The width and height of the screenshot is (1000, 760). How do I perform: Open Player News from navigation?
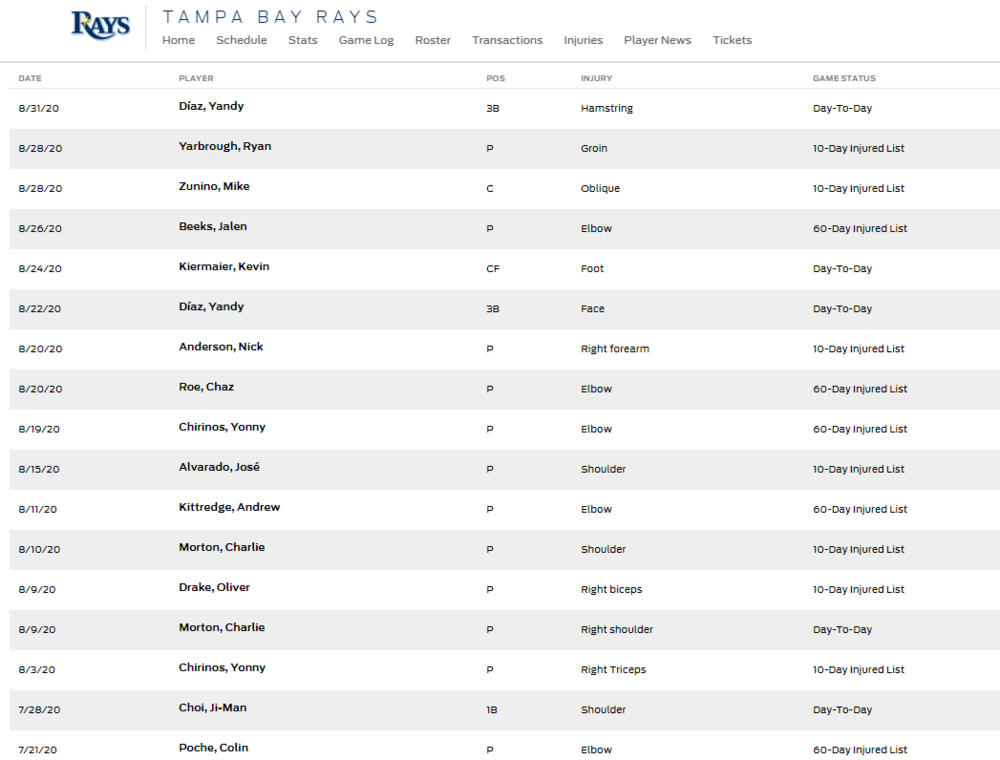click(x=657, y=40)
